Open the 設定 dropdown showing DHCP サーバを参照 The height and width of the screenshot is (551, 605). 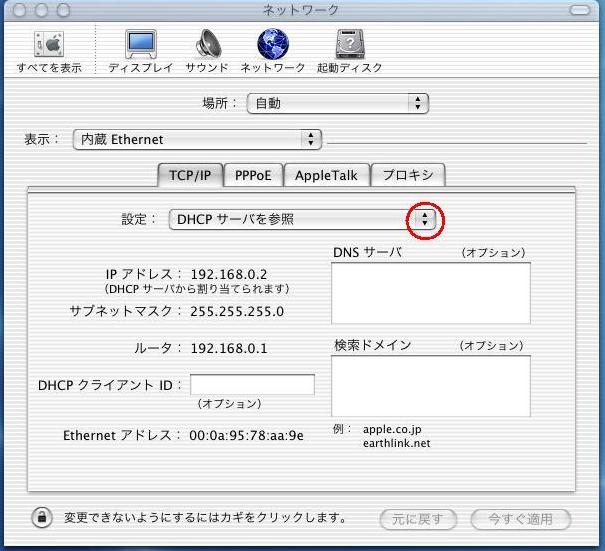(302, 220)
